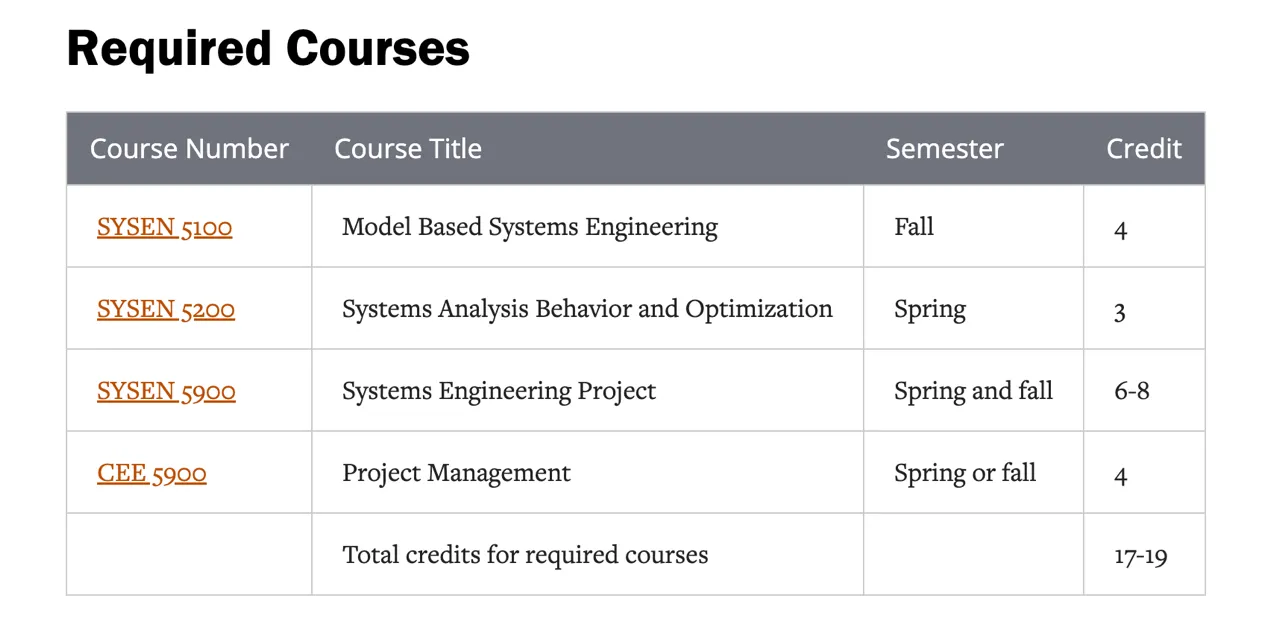
Task: Select the Course Title column header
Action: [408, 149]
